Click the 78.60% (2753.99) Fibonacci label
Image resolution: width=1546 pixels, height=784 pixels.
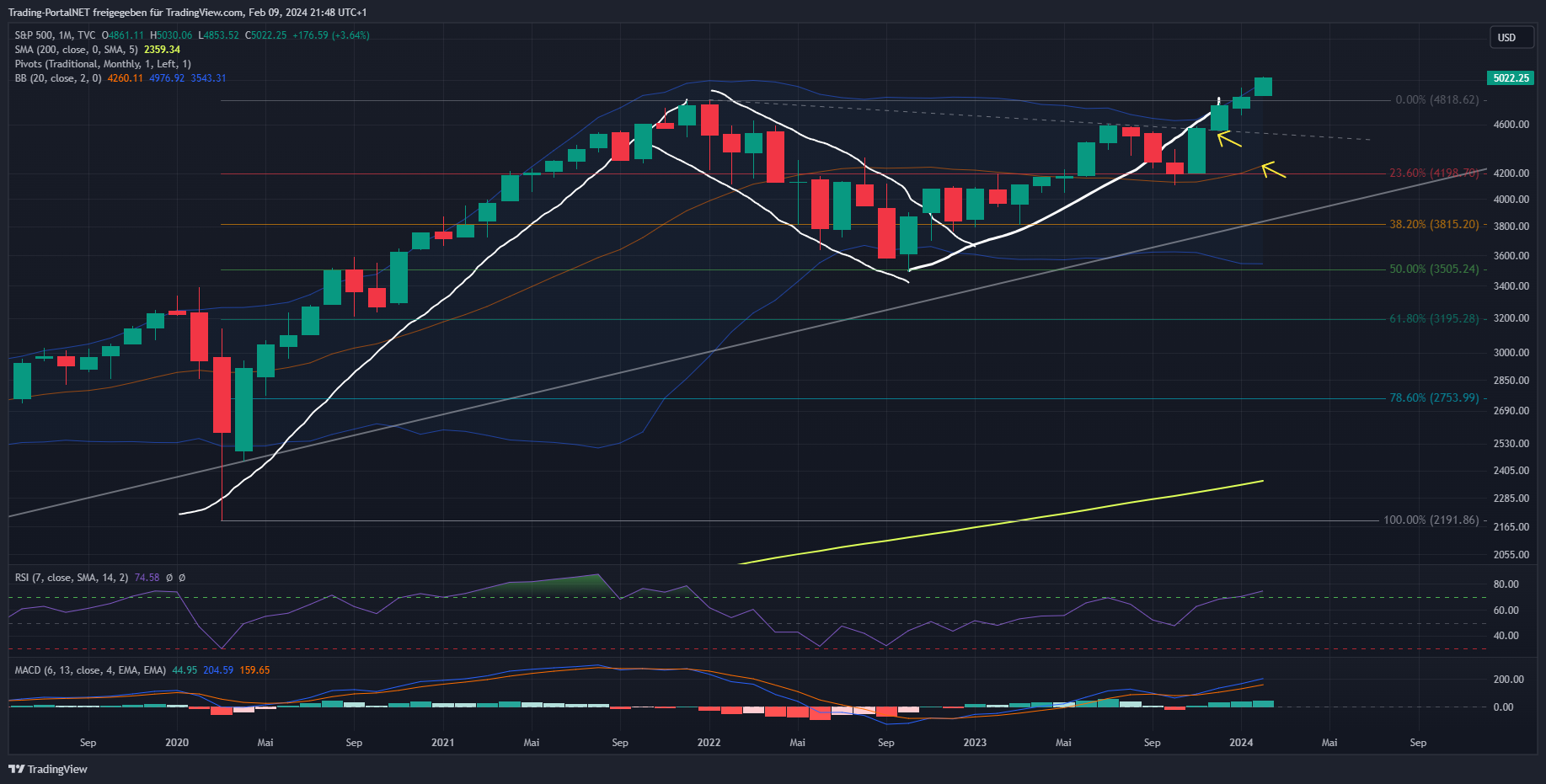tap(1434, 397)
